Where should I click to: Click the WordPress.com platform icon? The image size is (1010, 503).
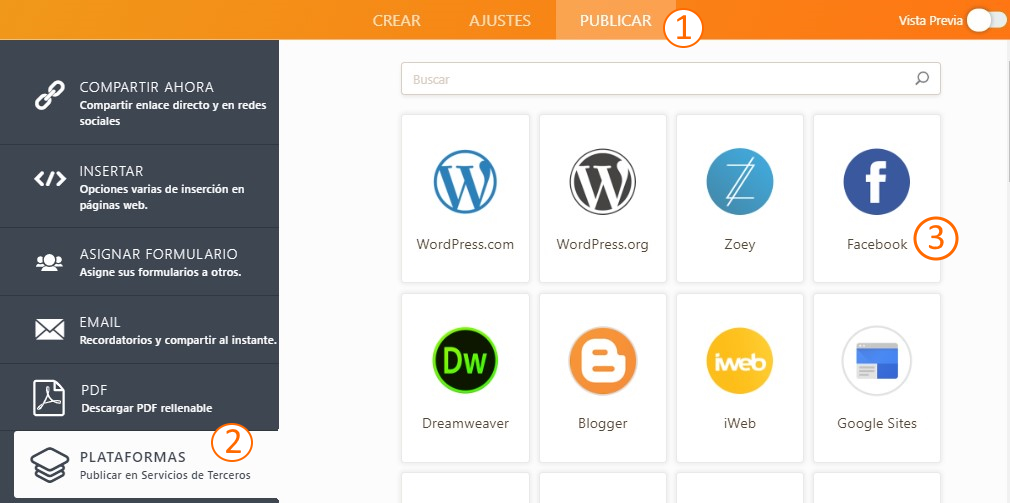(465, 182)
